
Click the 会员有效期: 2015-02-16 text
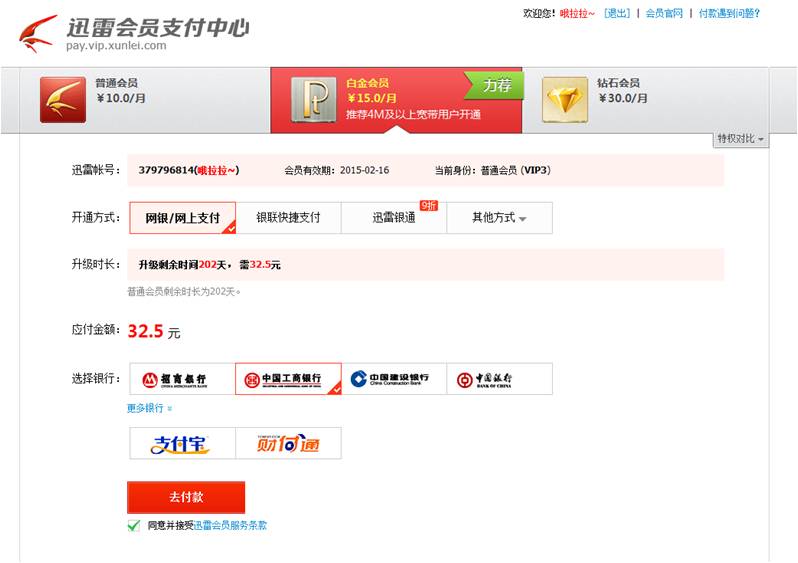tap(337, 170)
